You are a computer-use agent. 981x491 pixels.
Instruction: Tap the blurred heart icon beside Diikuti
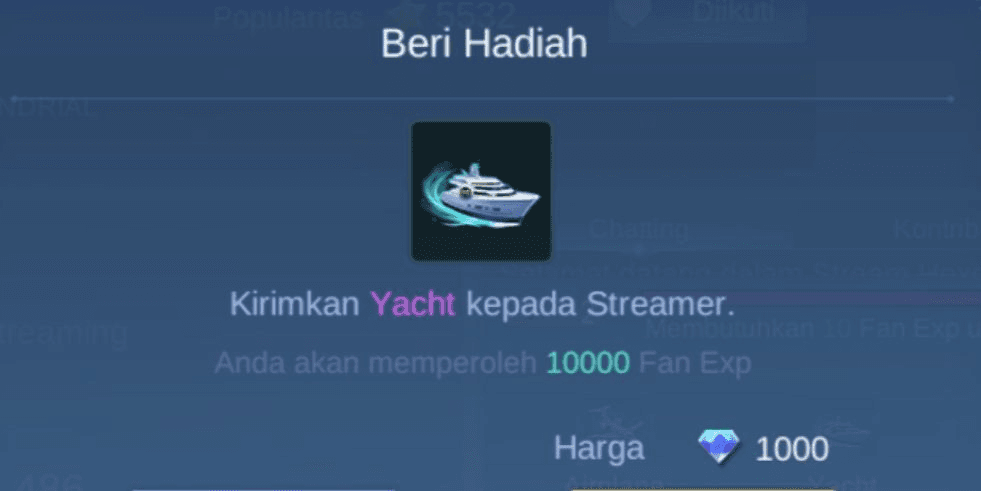pyautogui.click(x=631, y=11)
